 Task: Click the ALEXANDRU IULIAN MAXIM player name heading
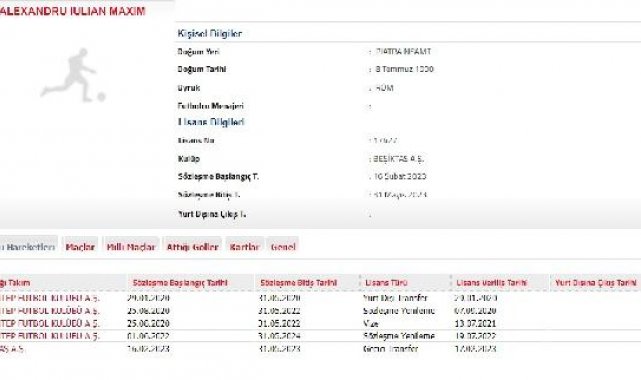pos(72,11)
